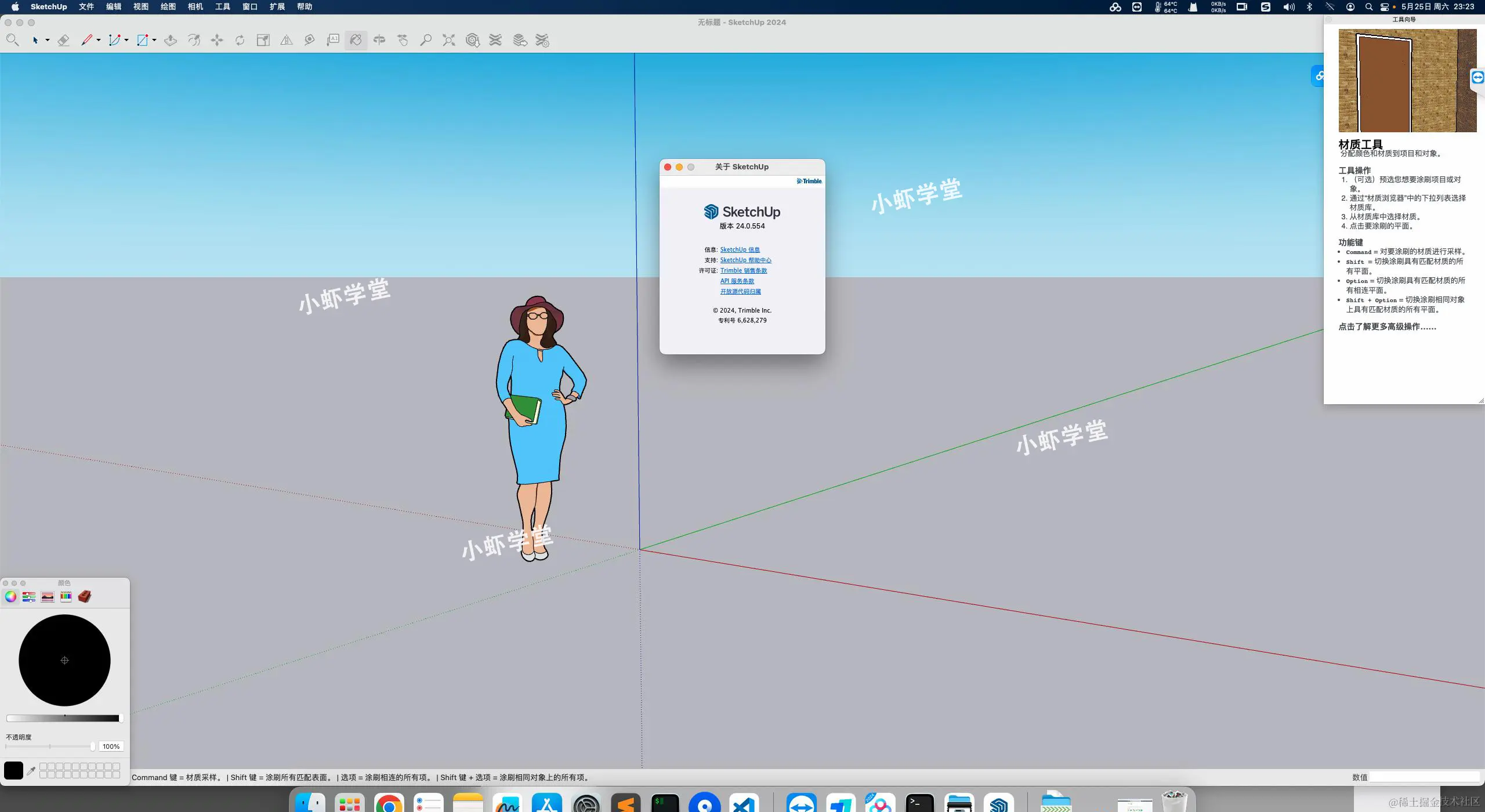Select the Paint Bucket material tool
Viewport: 1485px width, 812px height.
(x=356, y=40)
